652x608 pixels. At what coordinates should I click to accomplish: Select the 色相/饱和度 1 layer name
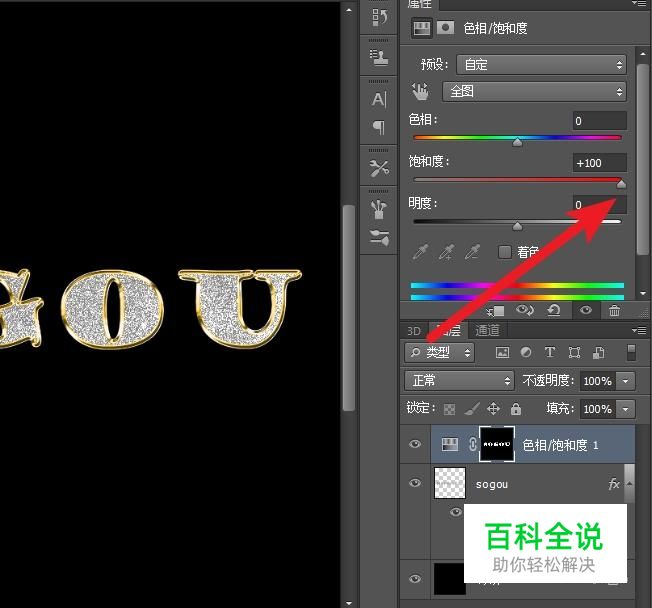[560, 445]
